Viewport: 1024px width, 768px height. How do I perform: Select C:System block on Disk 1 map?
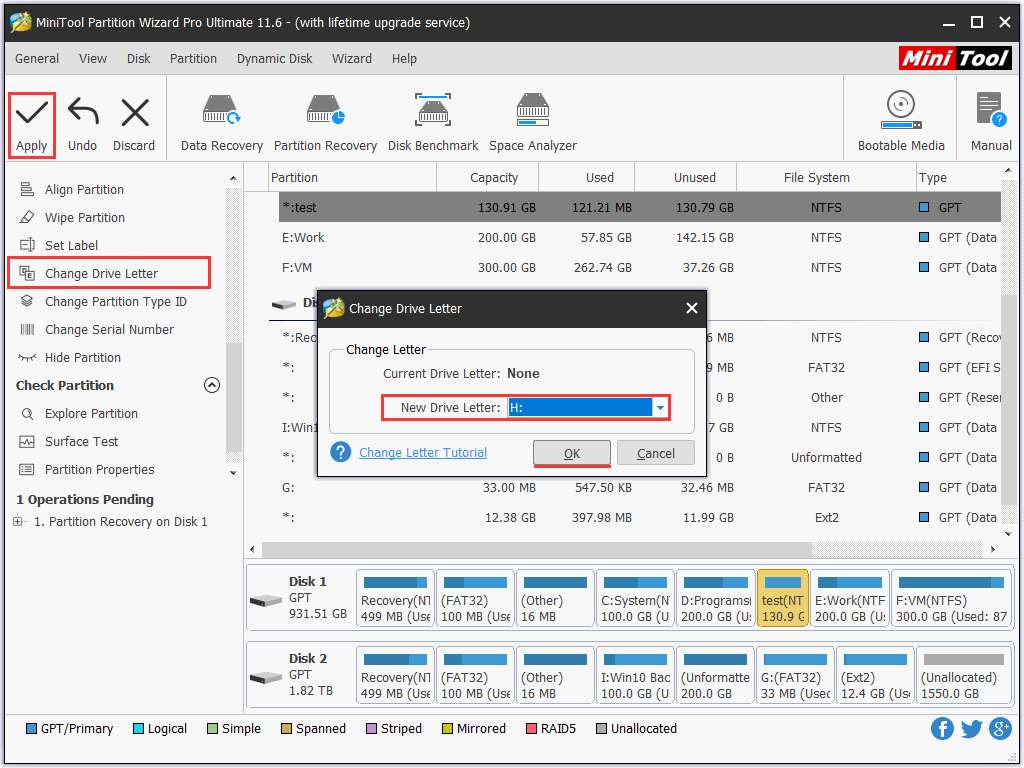[635, 598]
